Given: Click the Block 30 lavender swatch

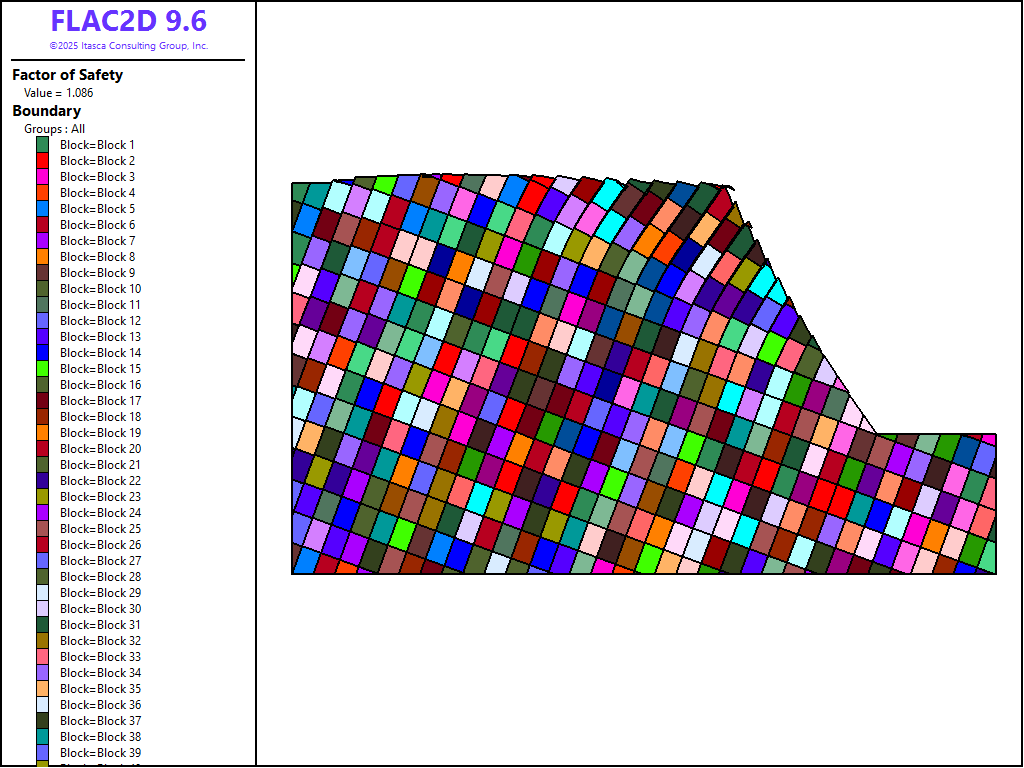Looking at the screenshot, I should coord(43,609).
